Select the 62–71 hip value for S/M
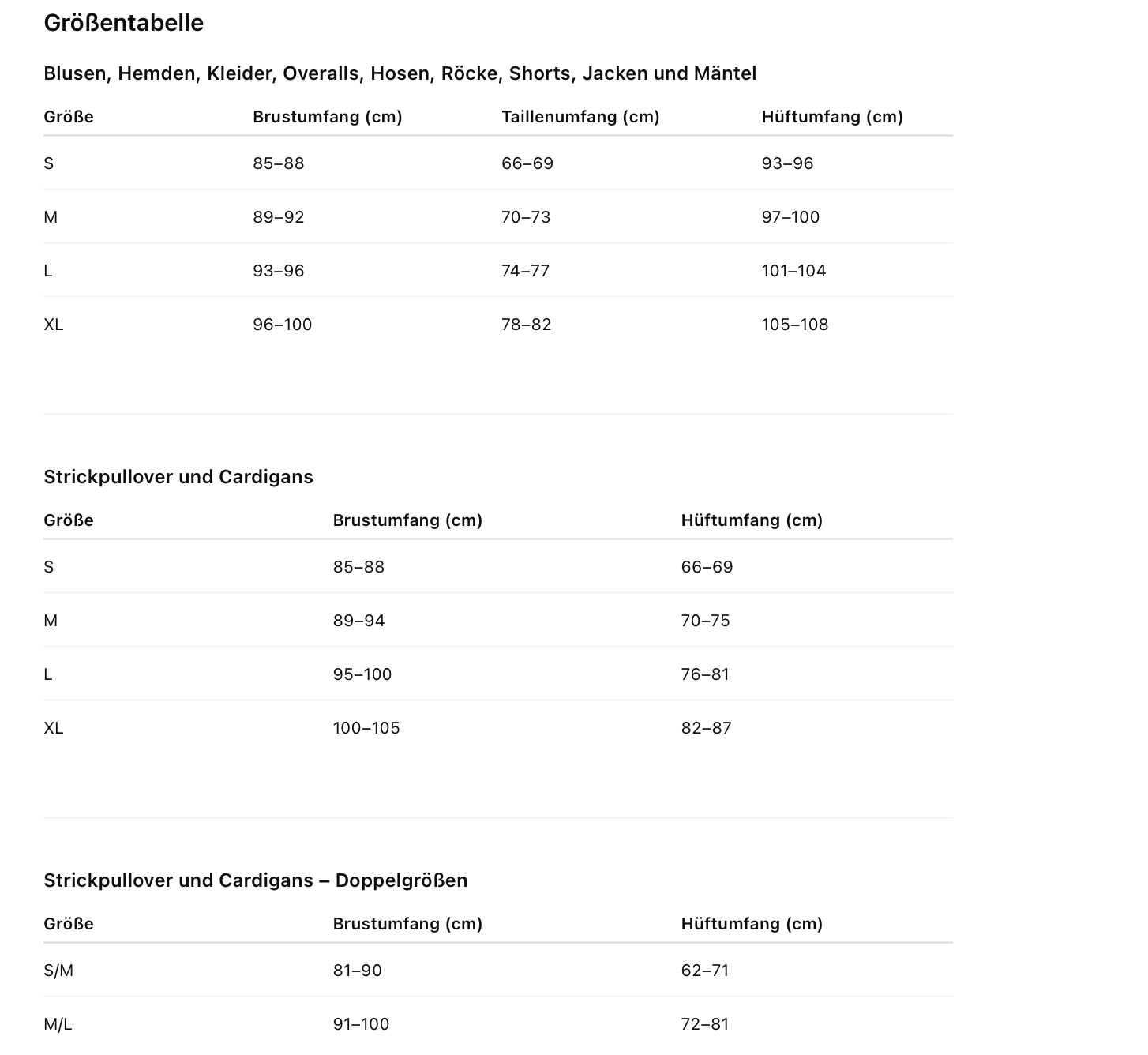1148x1055 pixels. (704, 971)
